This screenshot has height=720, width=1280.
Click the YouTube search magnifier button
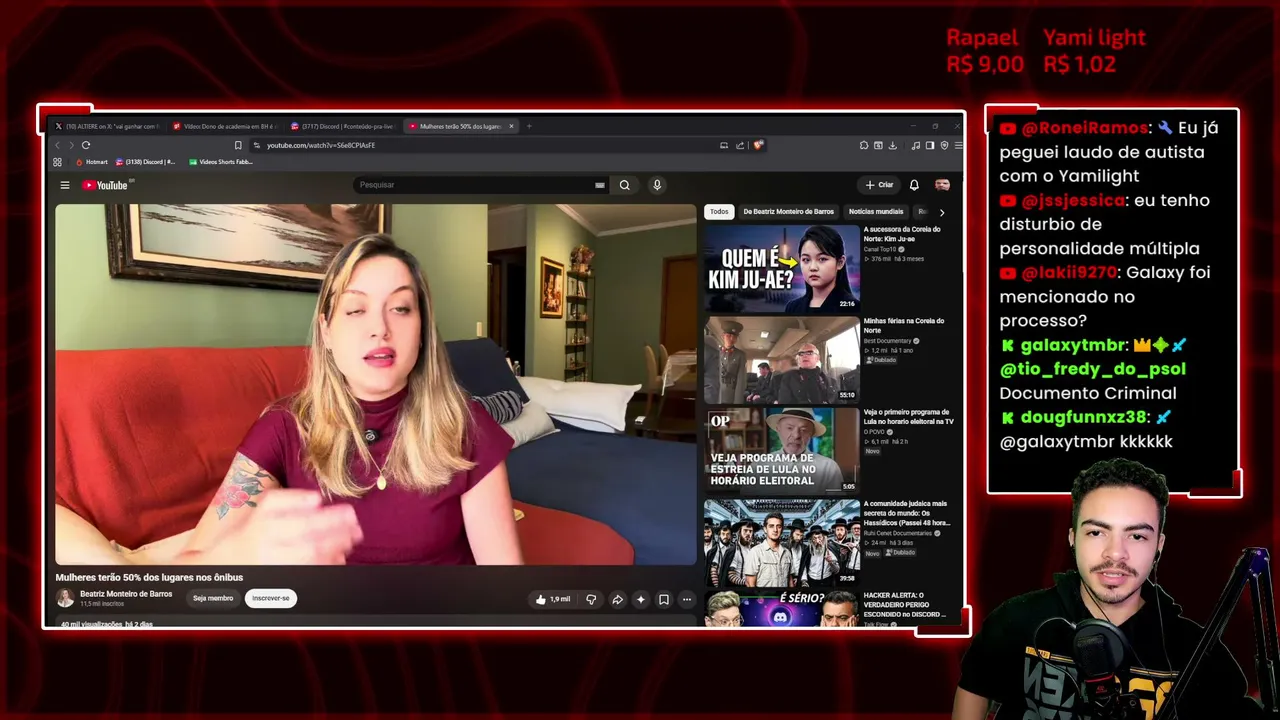pos(624,185)
